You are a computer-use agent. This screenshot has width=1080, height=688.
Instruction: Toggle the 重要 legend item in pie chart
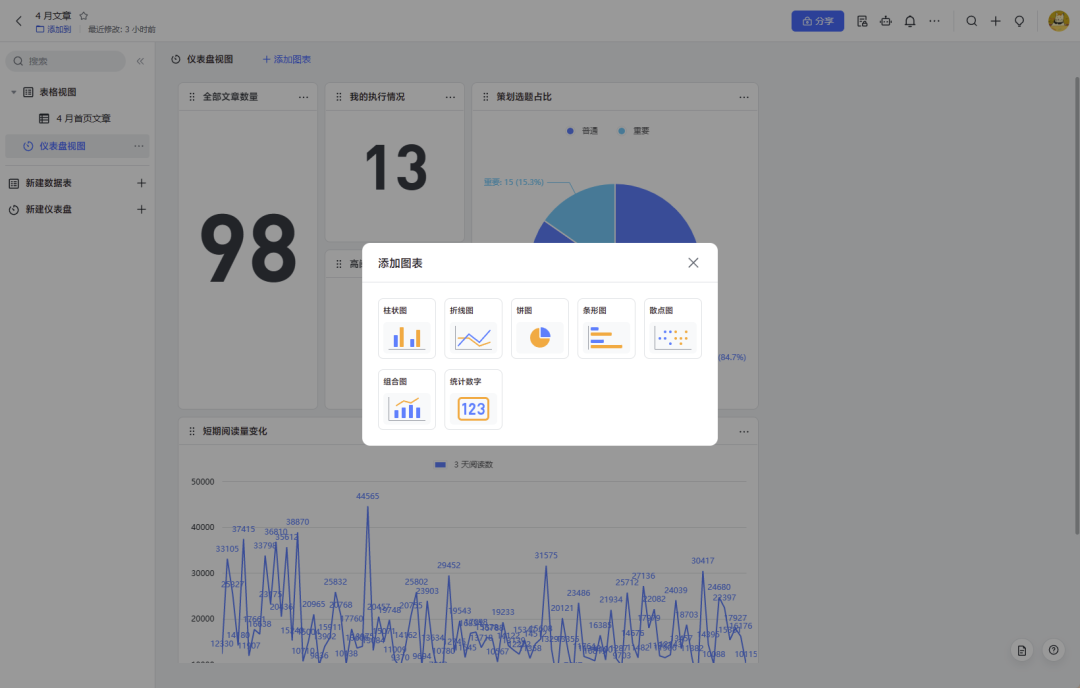[x=634, y=131]
